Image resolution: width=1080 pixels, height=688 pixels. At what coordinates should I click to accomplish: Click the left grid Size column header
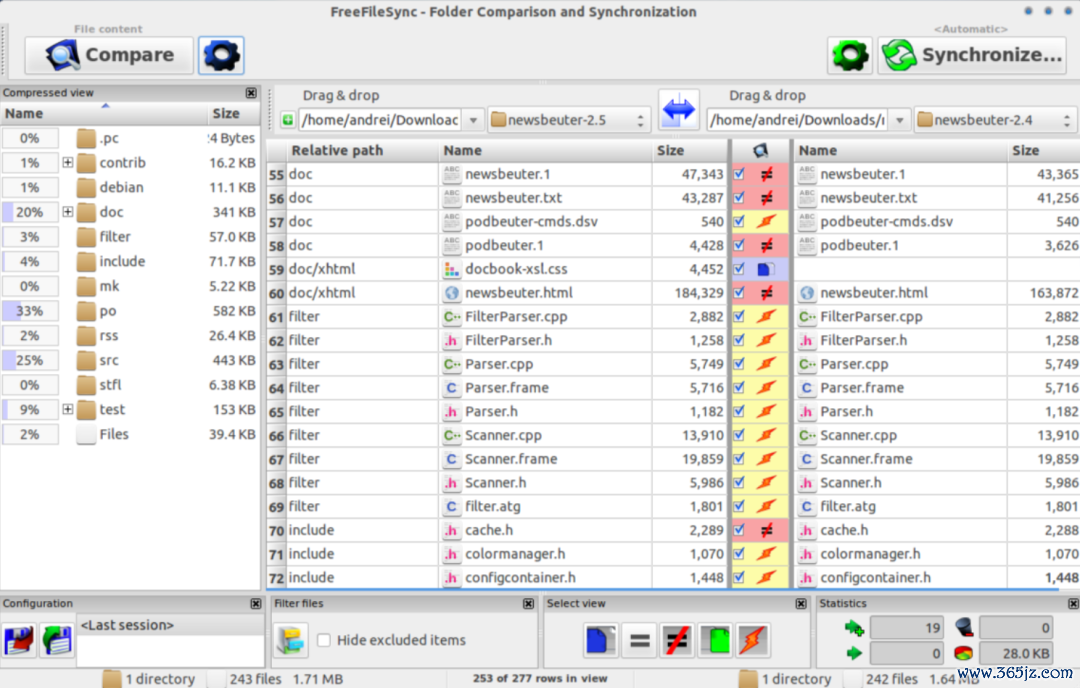689,151
